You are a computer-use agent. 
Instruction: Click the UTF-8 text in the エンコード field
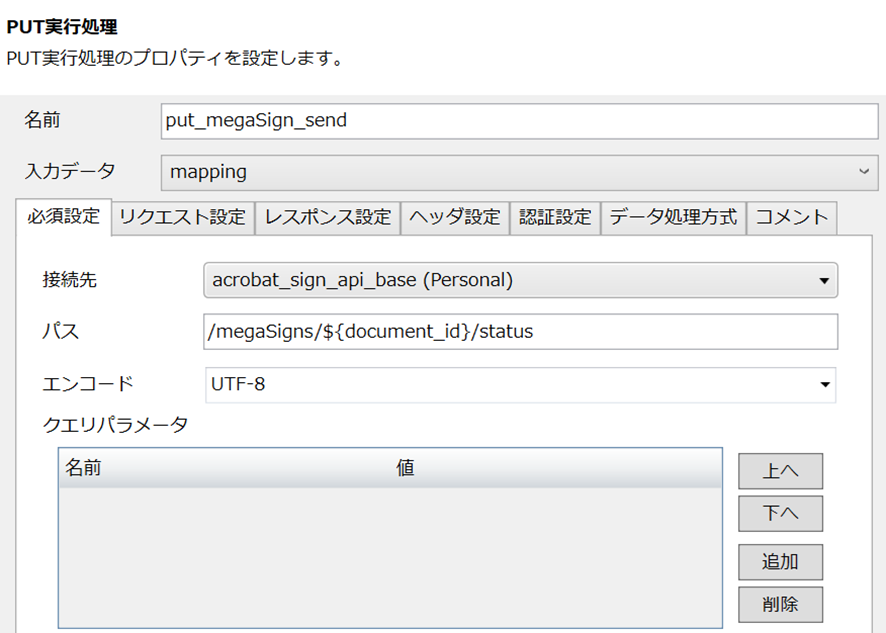tap(238, 384)
